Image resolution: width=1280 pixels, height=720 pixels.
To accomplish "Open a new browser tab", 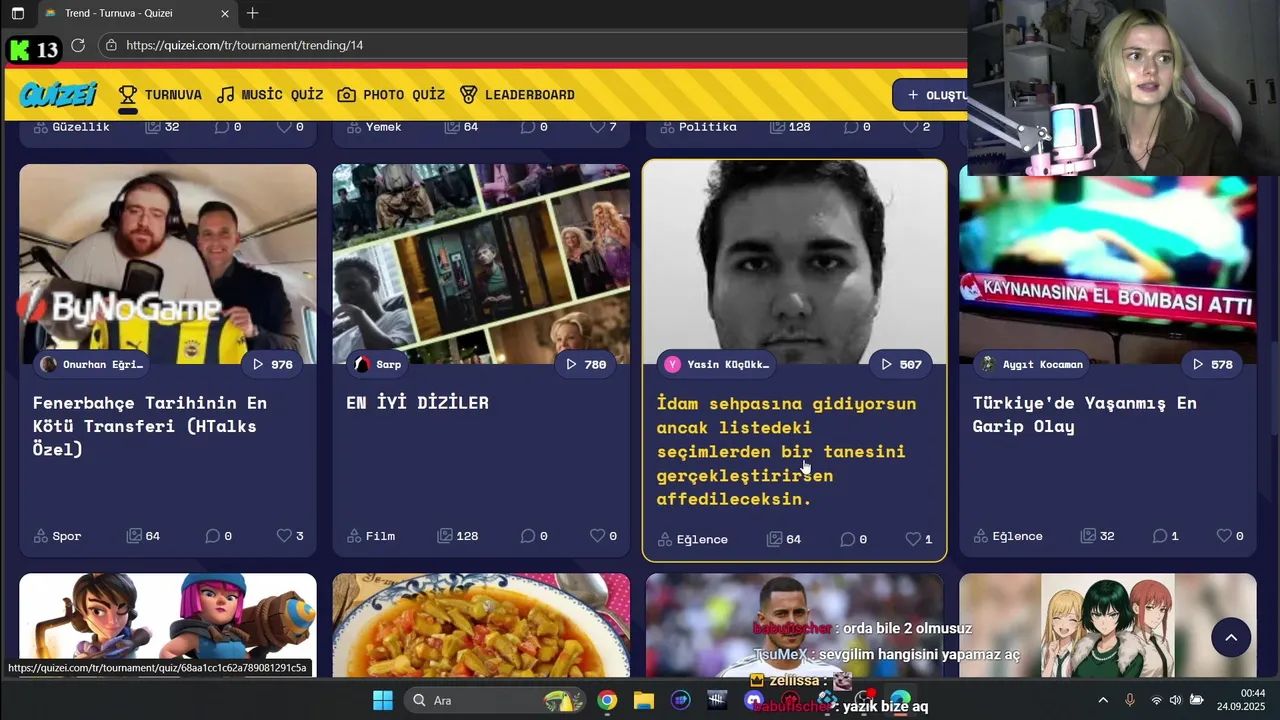I will pos(252,13).
